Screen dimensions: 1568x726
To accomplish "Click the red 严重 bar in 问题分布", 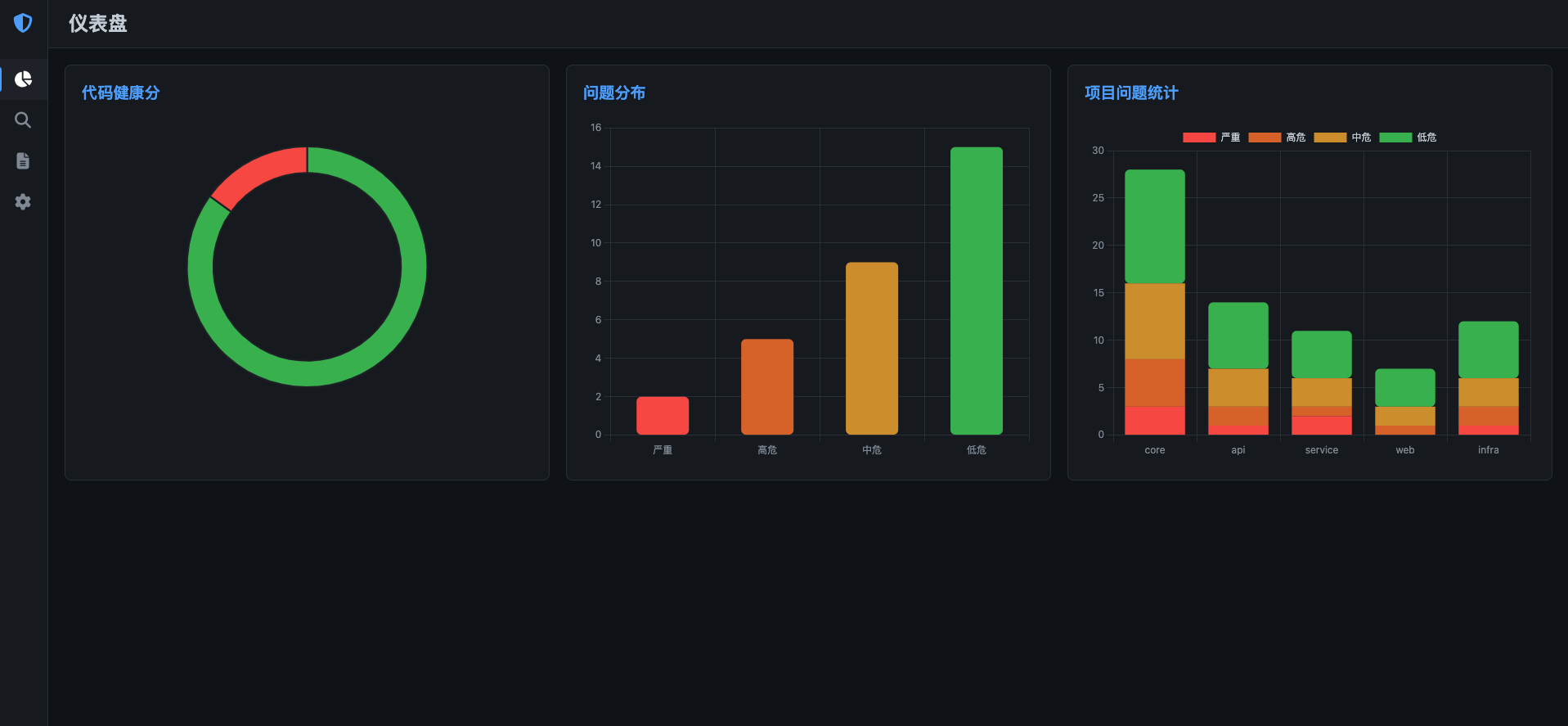I will click(x=663, y=416).
